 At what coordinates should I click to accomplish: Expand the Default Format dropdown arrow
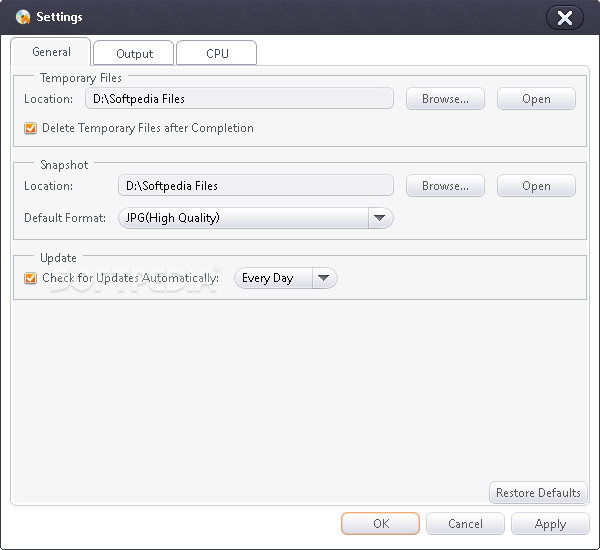pyautogui.click(x=379, y=218)
